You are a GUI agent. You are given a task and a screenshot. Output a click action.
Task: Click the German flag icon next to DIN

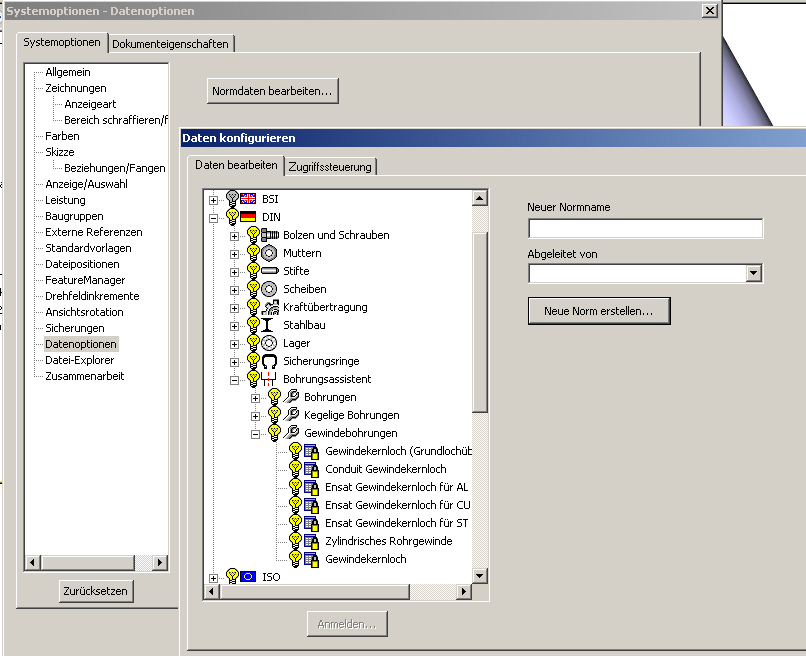point(248,216)
